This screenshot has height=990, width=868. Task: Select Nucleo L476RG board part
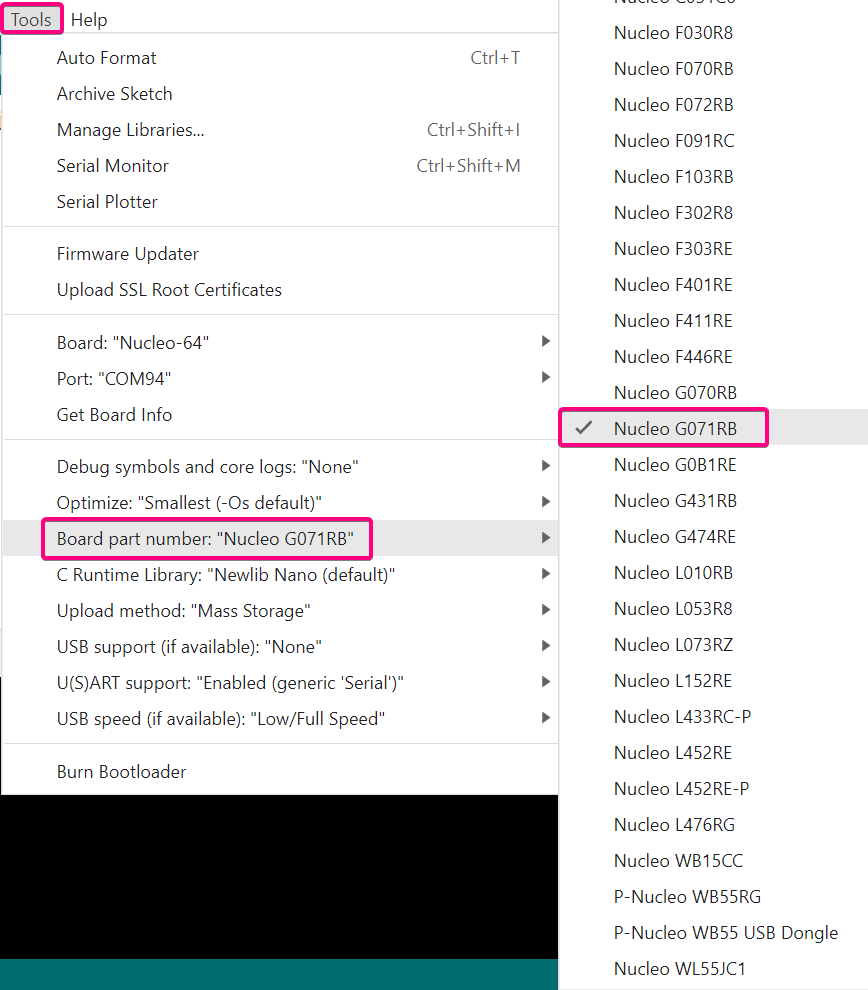[x=713, y=825]
